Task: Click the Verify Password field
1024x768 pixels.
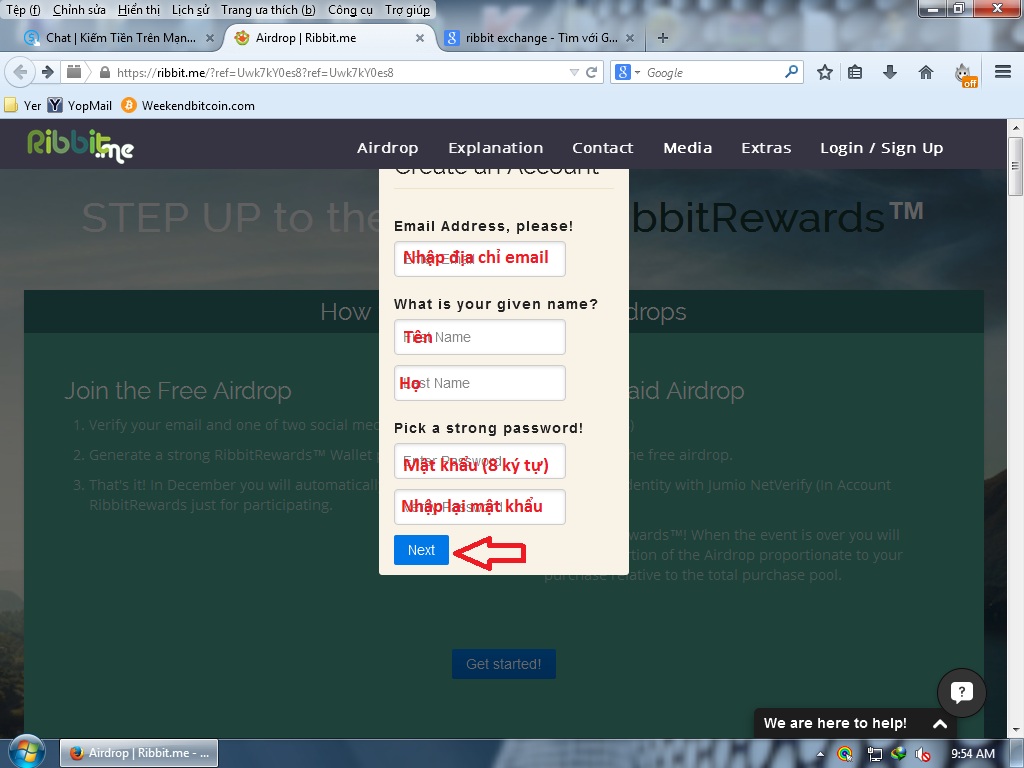Action: [479, 507]
